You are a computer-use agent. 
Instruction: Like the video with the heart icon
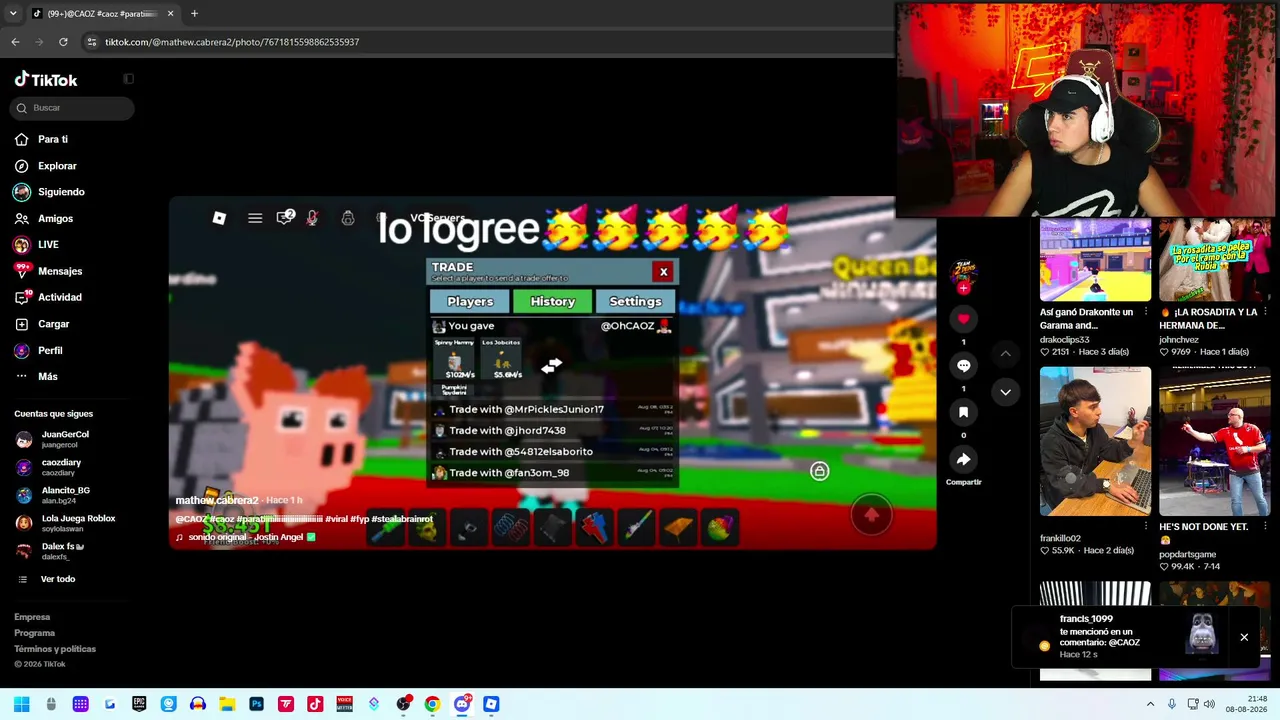coord(963,319)
